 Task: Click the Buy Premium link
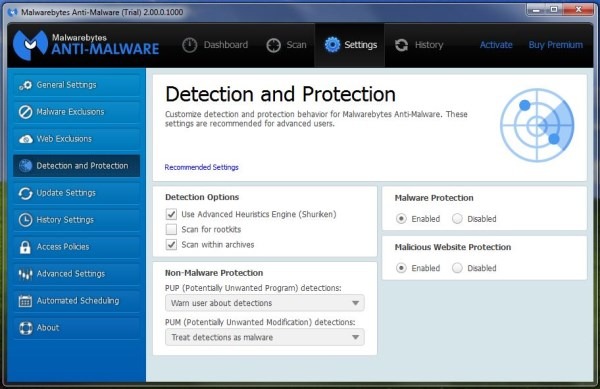click(556, 45)
